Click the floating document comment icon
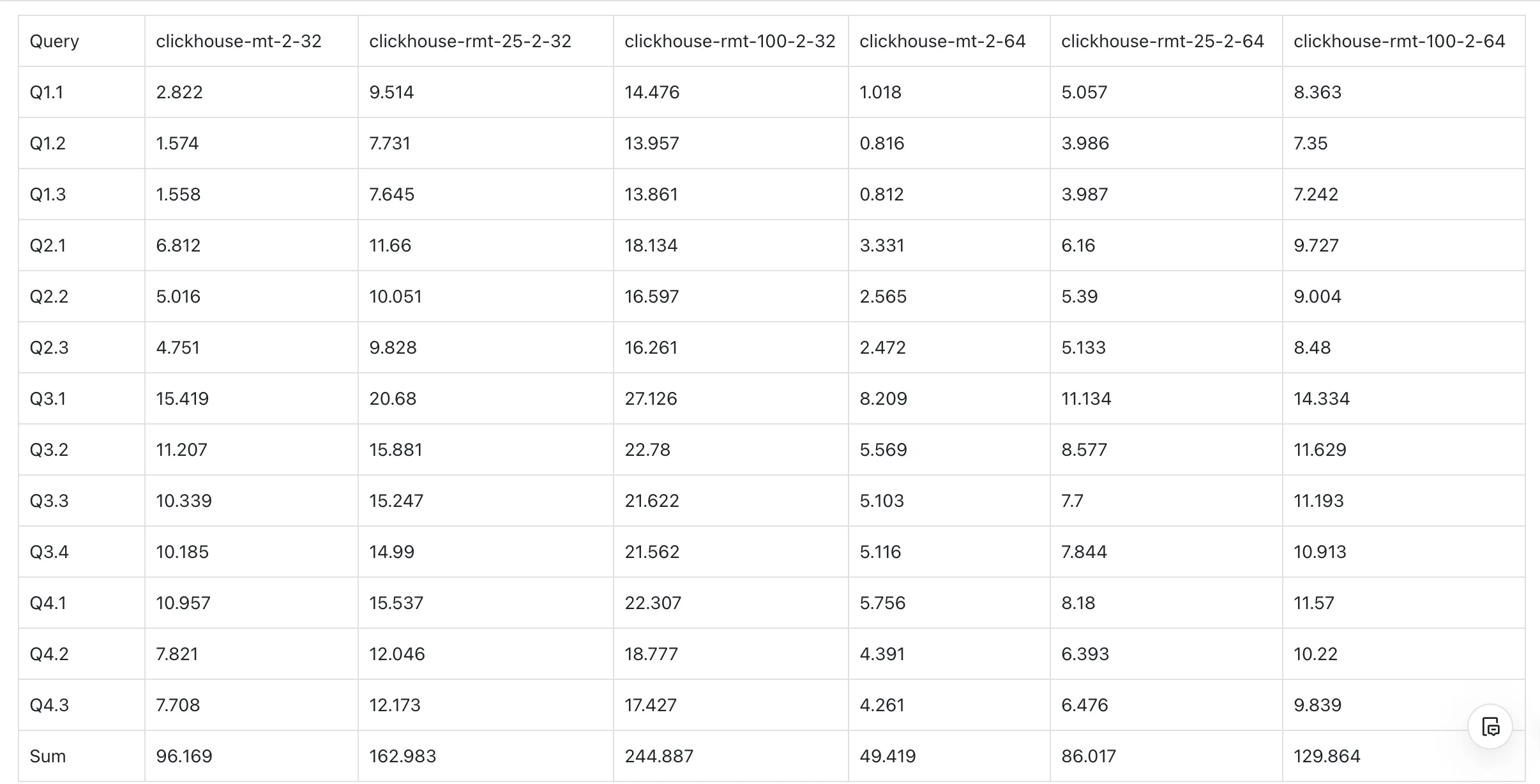1540x784 pixels. point(1490,727)
